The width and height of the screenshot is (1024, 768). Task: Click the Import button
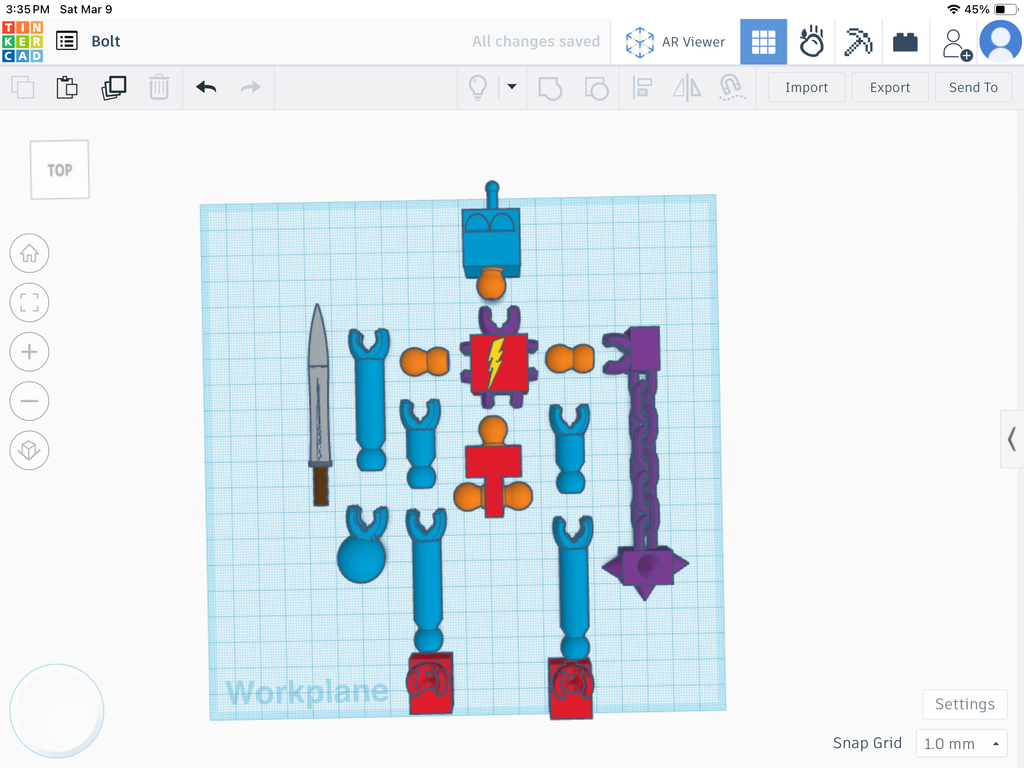click(x=807, y=88)
